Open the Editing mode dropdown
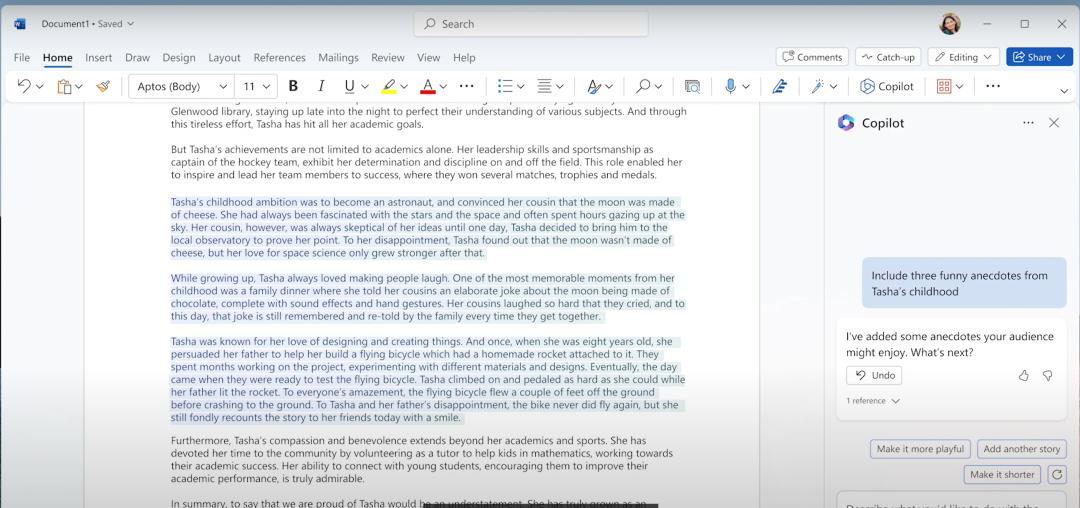Image resolution: width=1080 pixels, height=508 pixels. pyautogui.click(x=964, y=57)
